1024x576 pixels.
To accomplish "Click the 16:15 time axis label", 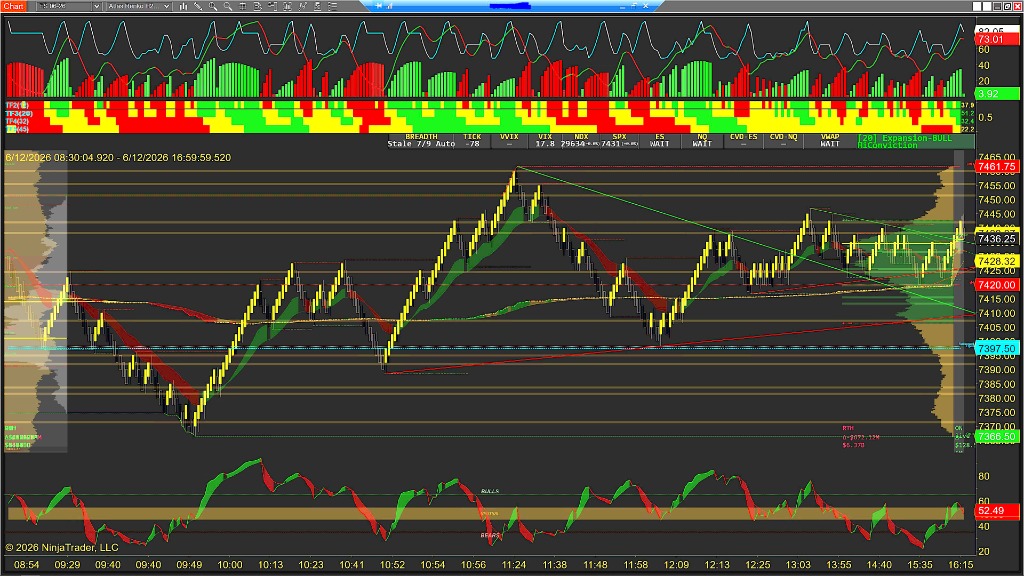I will pos(961,564).
